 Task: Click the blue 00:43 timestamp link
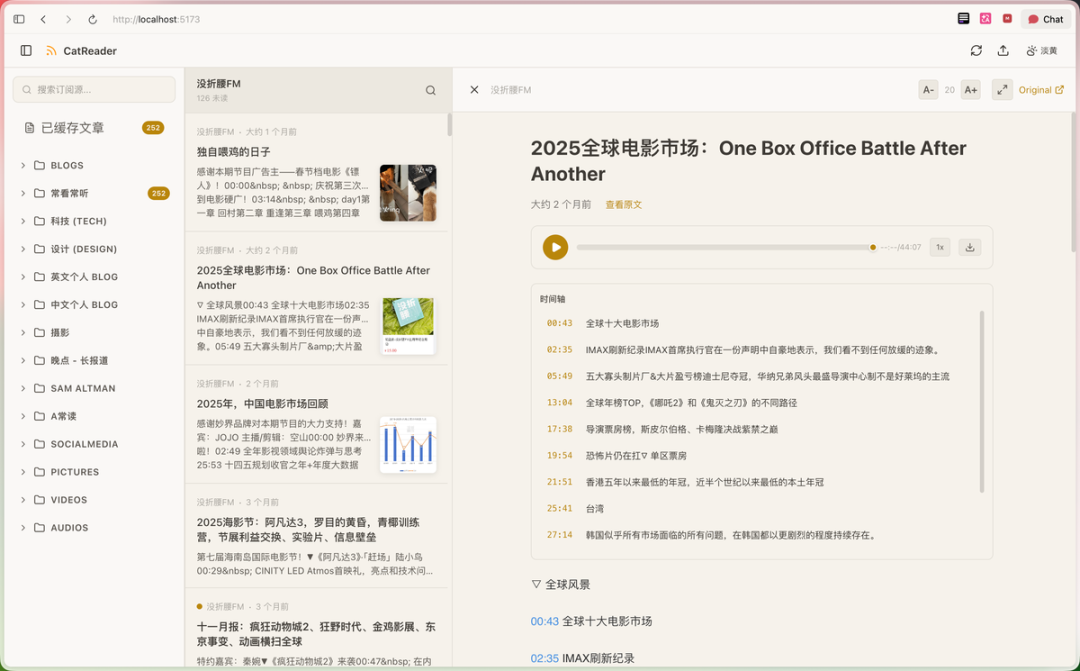544,621
